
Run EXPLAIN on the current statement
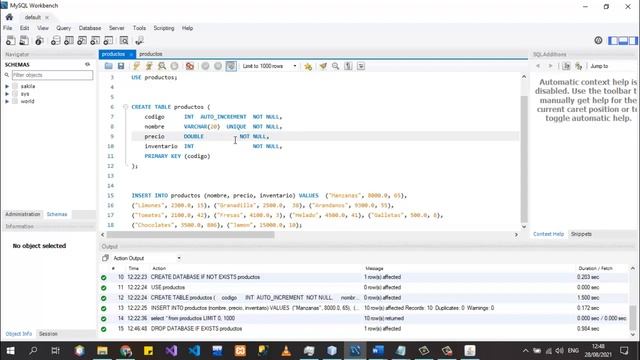162,66
